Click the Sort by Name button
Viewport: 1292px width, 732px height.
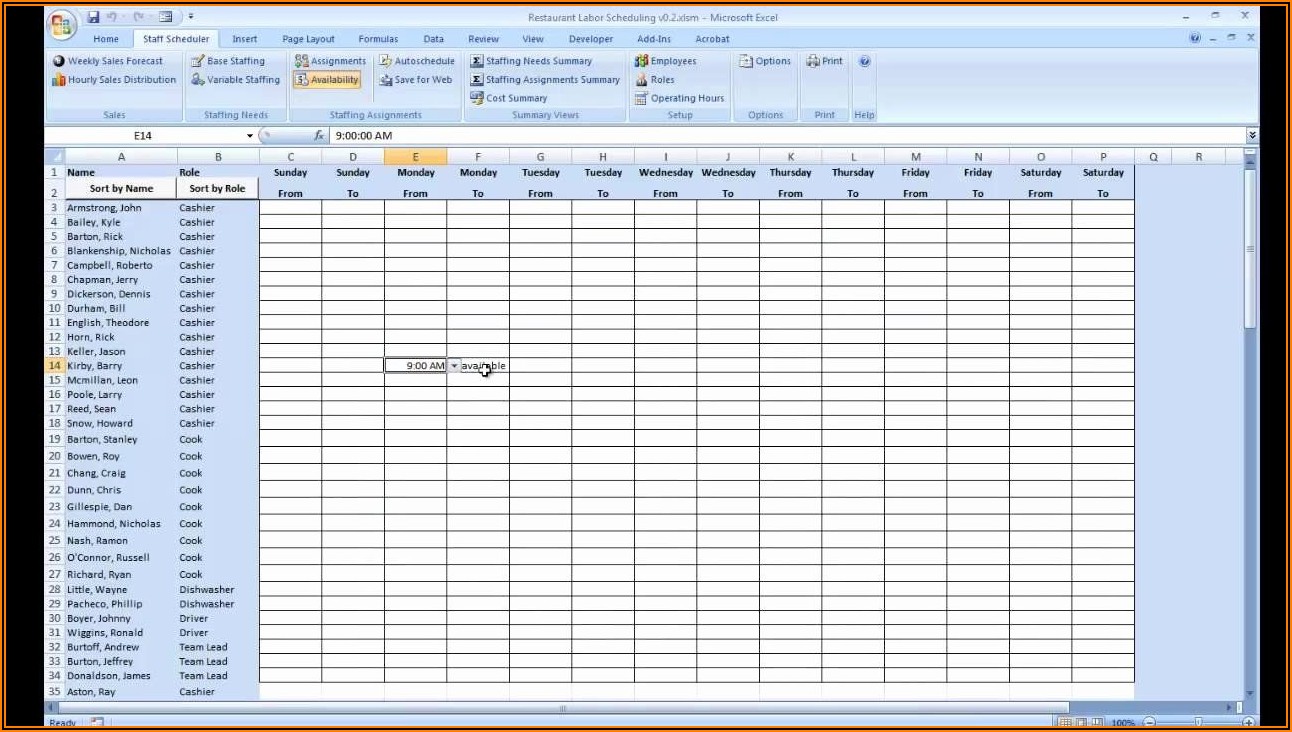pyautogui.click(x=121, y=188)
